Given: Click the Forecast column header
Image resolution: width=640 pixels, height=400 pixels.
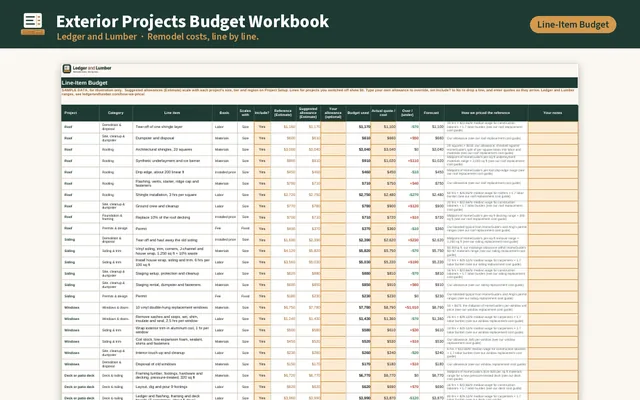Looking at the screenshot, I should pyautogui.click(x=432, y=113).
